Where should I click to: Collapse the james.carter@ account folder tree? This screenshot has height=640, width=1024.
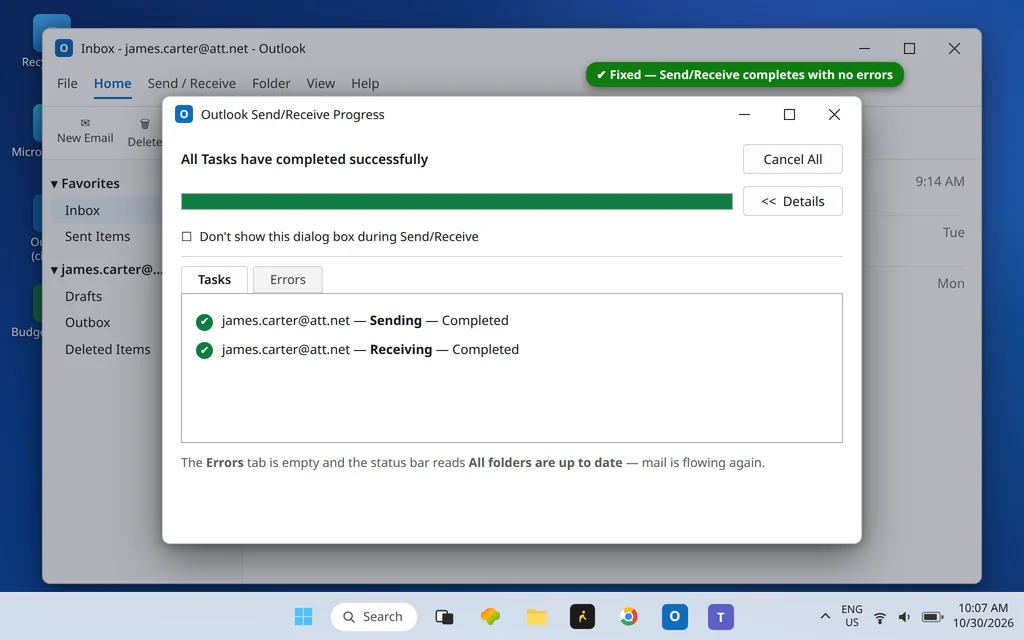55,270
